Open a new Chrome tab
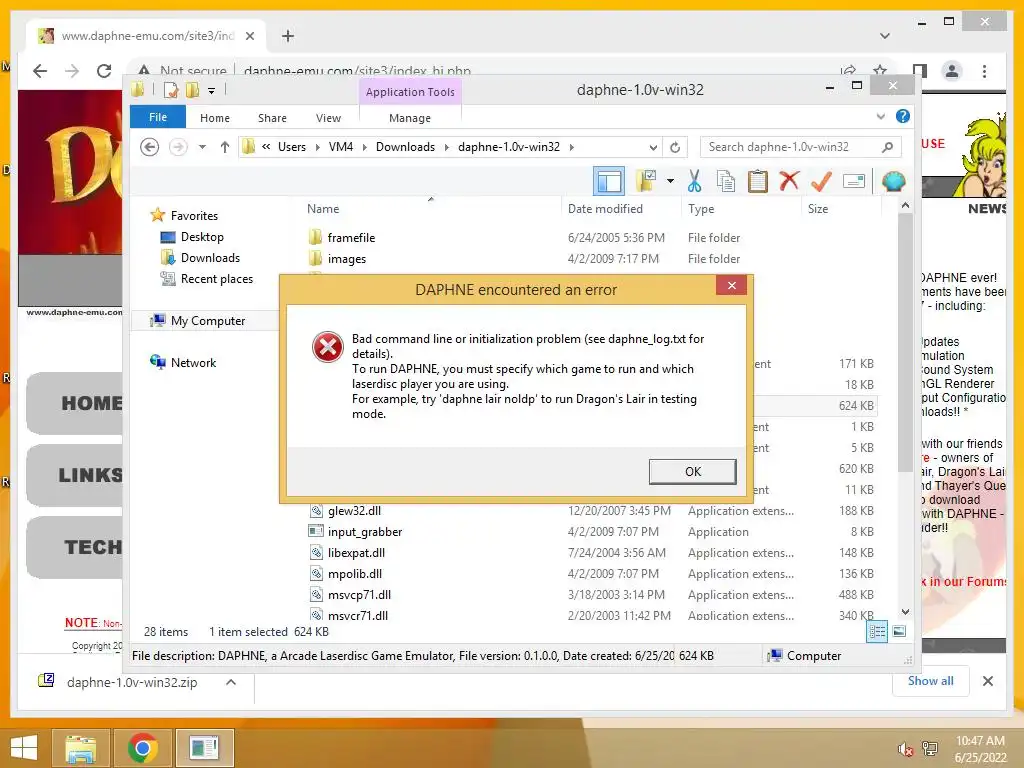Viewport: 1024px width, 768px height. [288, 36]
